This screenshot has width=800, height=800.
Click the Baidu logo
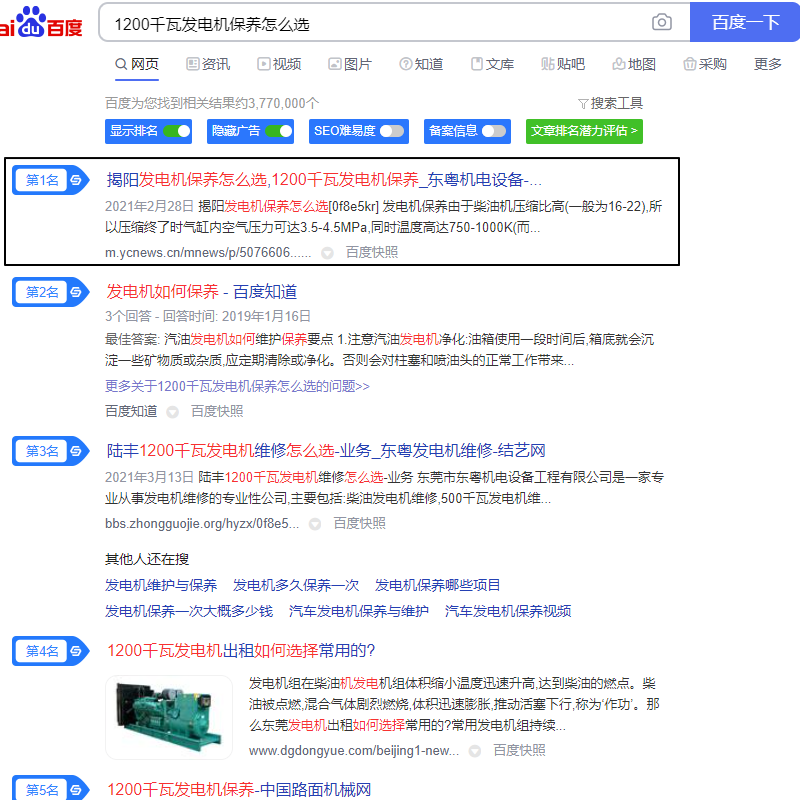point(41,22)
